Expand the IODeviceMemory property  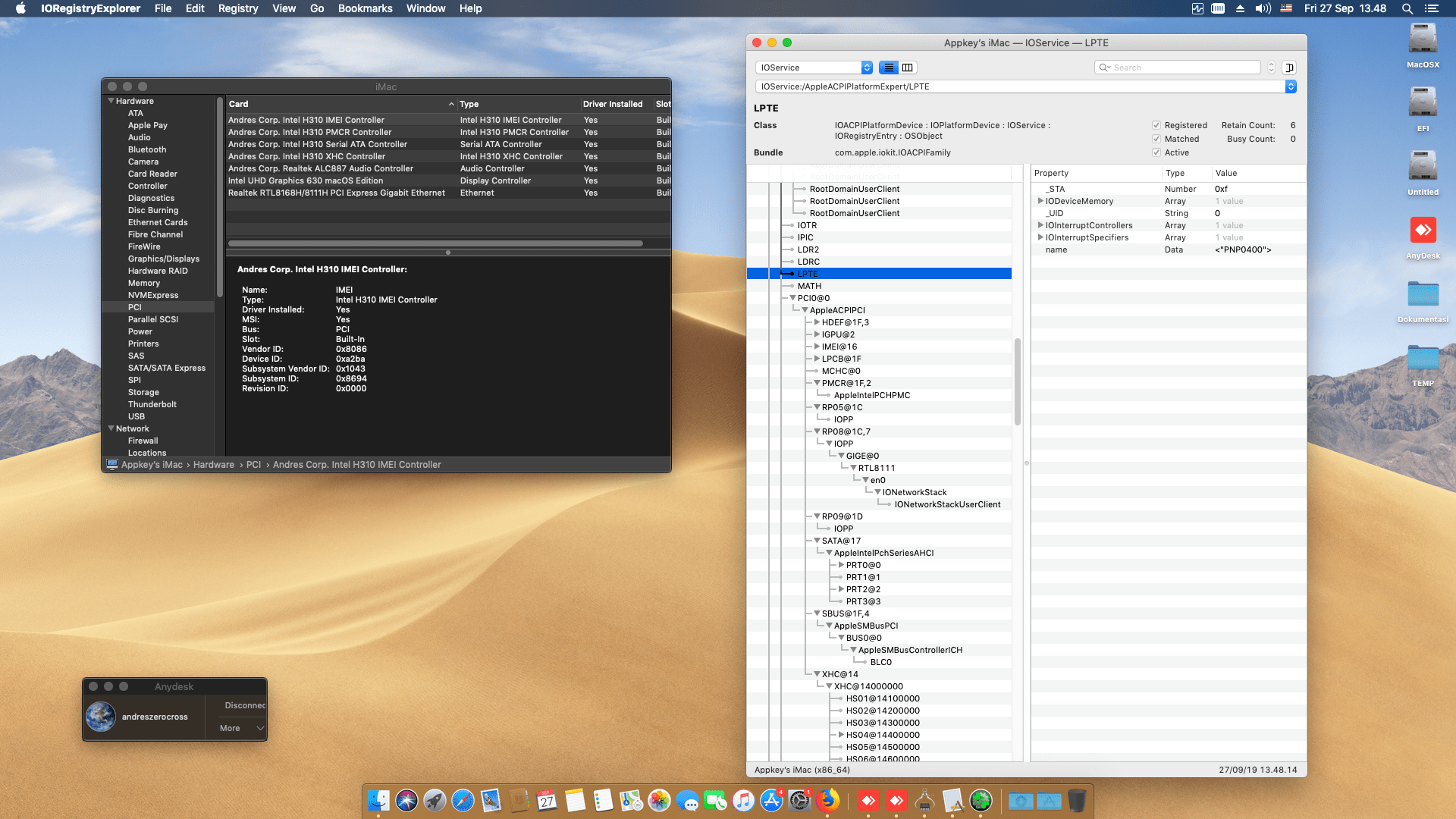click(1040, 201)
